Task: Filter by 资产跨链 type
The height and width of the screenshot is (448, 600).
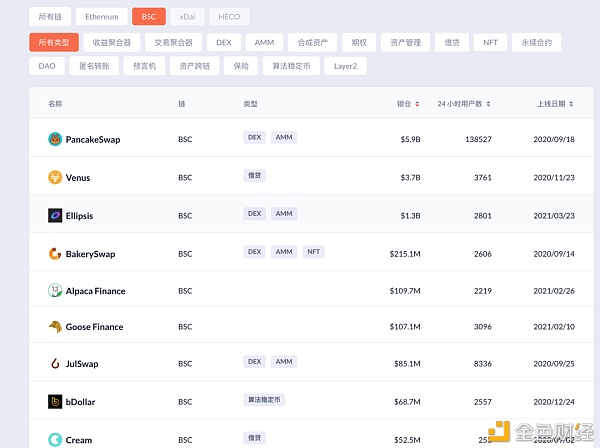Action: (x=194, y=66)
